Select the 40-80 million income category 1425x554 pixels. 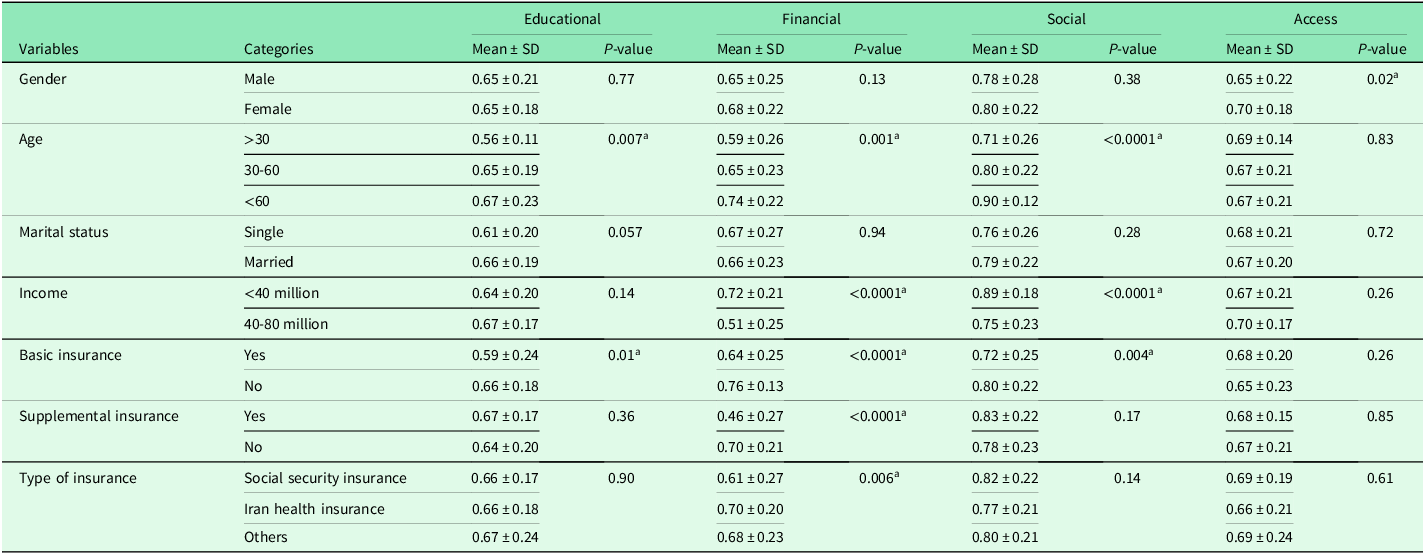tap(286, 324)
